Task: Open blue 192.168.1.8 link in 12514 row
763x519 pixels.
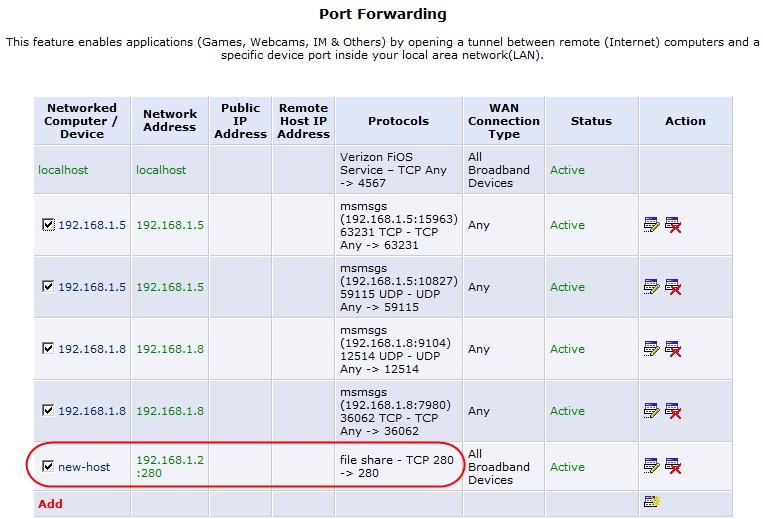Action: tap(92, 349)
